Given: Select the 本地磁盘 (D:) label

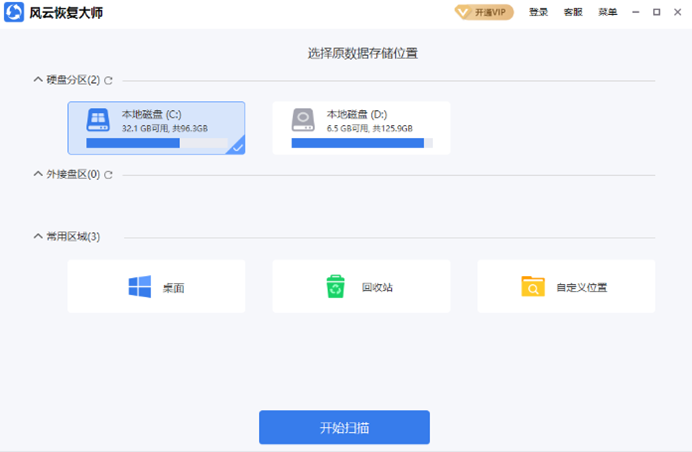Looking at the screenshot, I should (357, 115).
